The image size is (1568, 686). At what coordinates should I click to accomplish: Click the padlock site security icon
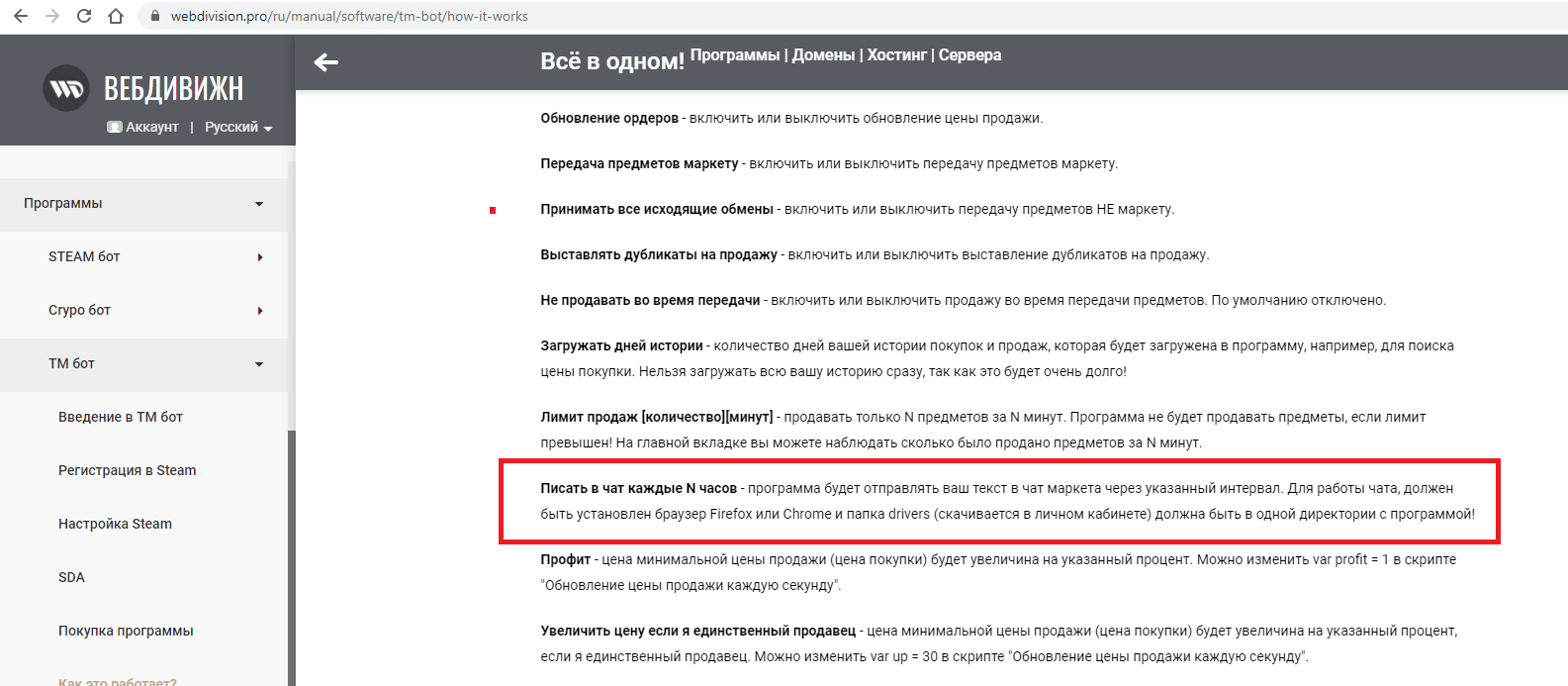pos(154,16)
